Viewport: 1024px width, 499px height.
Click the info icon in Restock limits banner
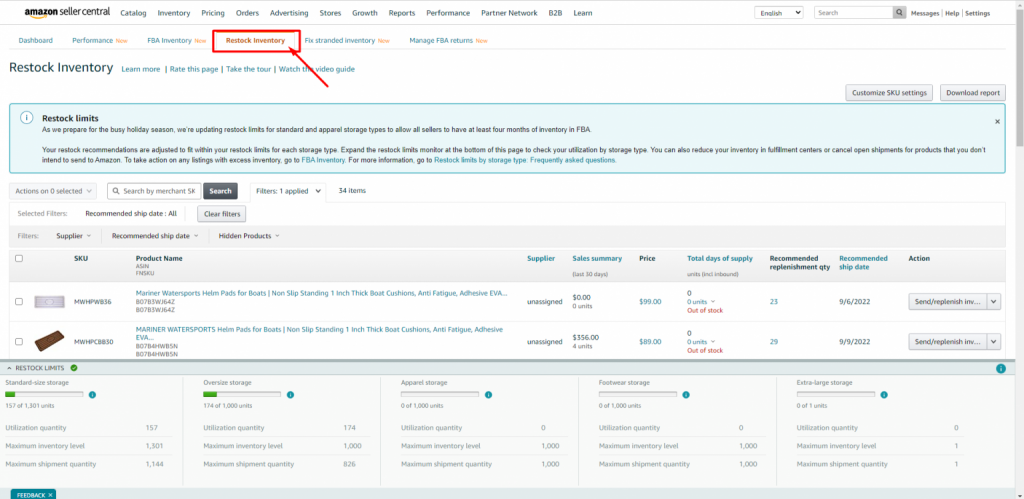pyautogui.click(x=26, y=118)
